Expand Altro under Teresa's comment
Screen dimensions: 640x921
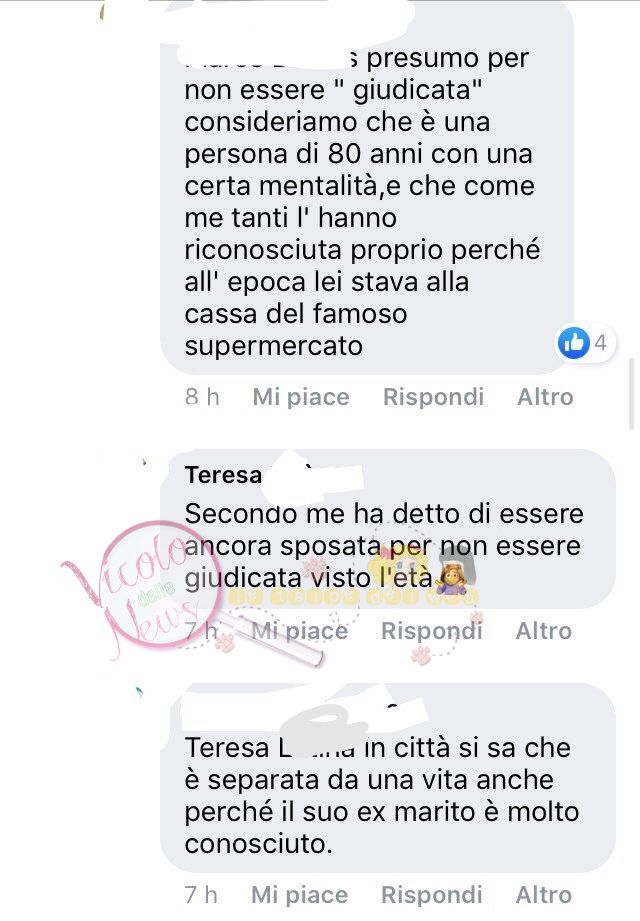(x=543, y=631)
